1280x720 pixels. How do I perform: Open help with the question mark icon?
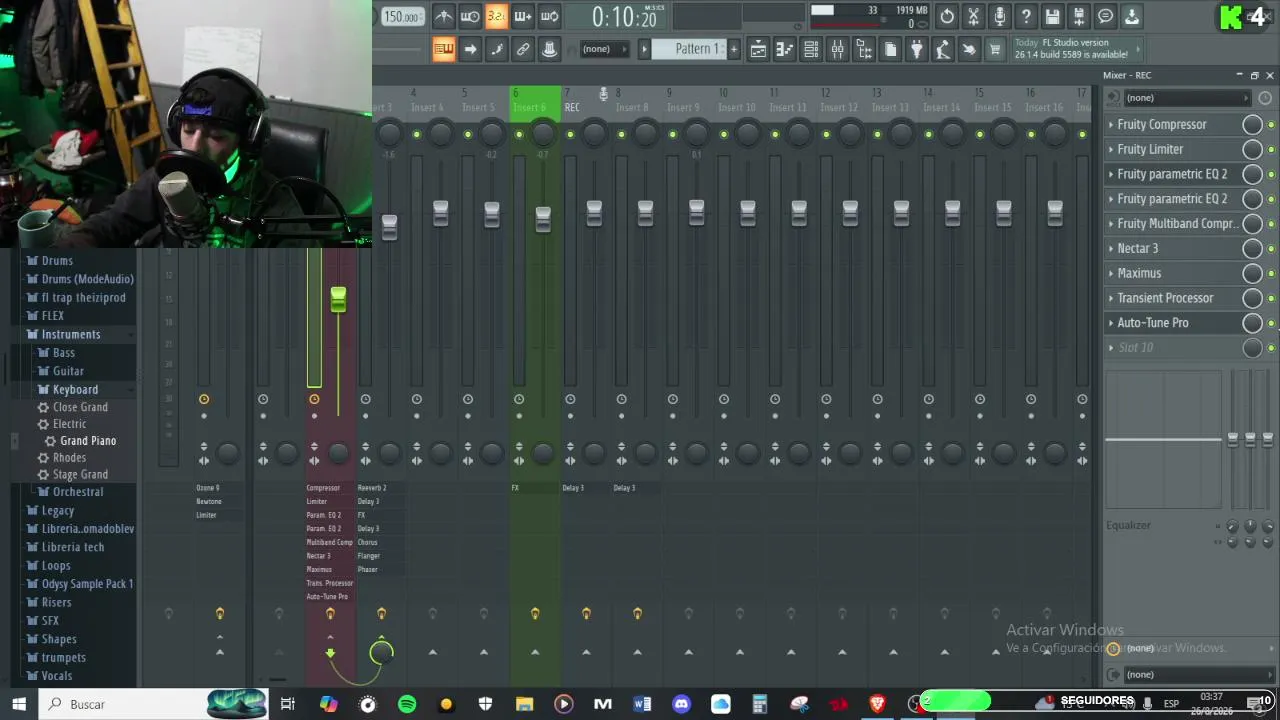coord(1026,16)
